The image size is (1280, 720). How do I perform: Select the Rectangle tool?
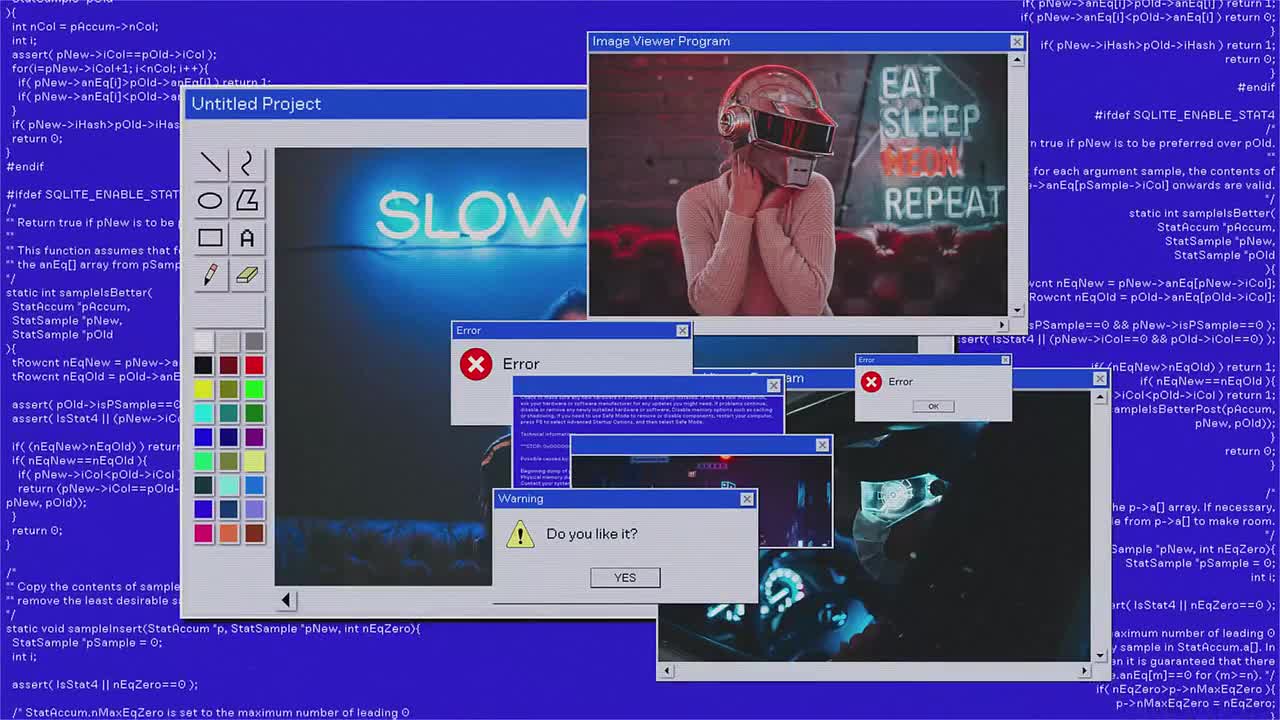(210, 237)
